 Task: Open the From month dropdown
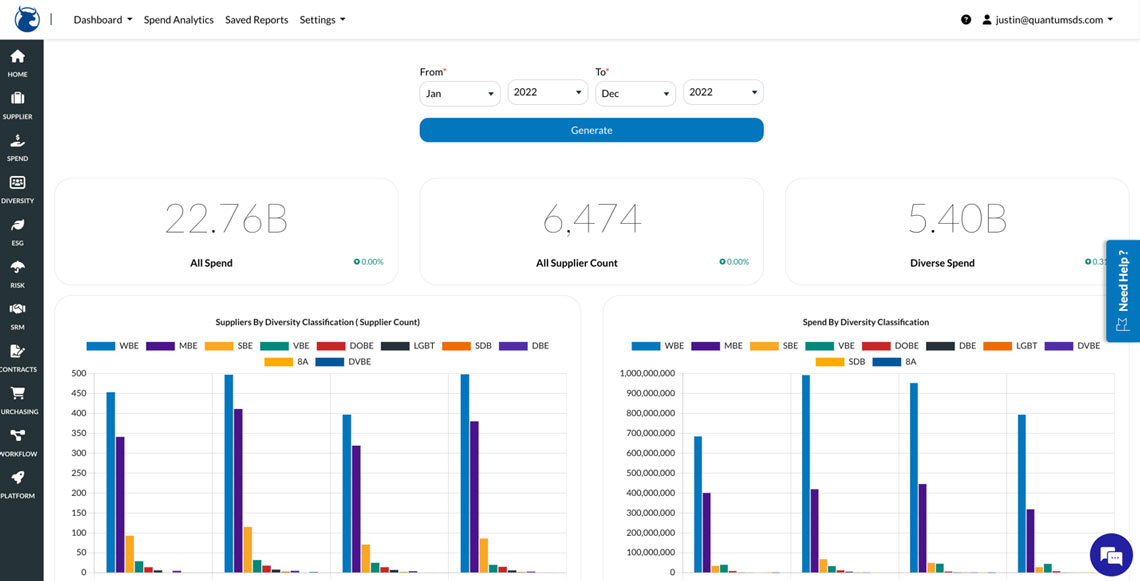tap(459, 93)
